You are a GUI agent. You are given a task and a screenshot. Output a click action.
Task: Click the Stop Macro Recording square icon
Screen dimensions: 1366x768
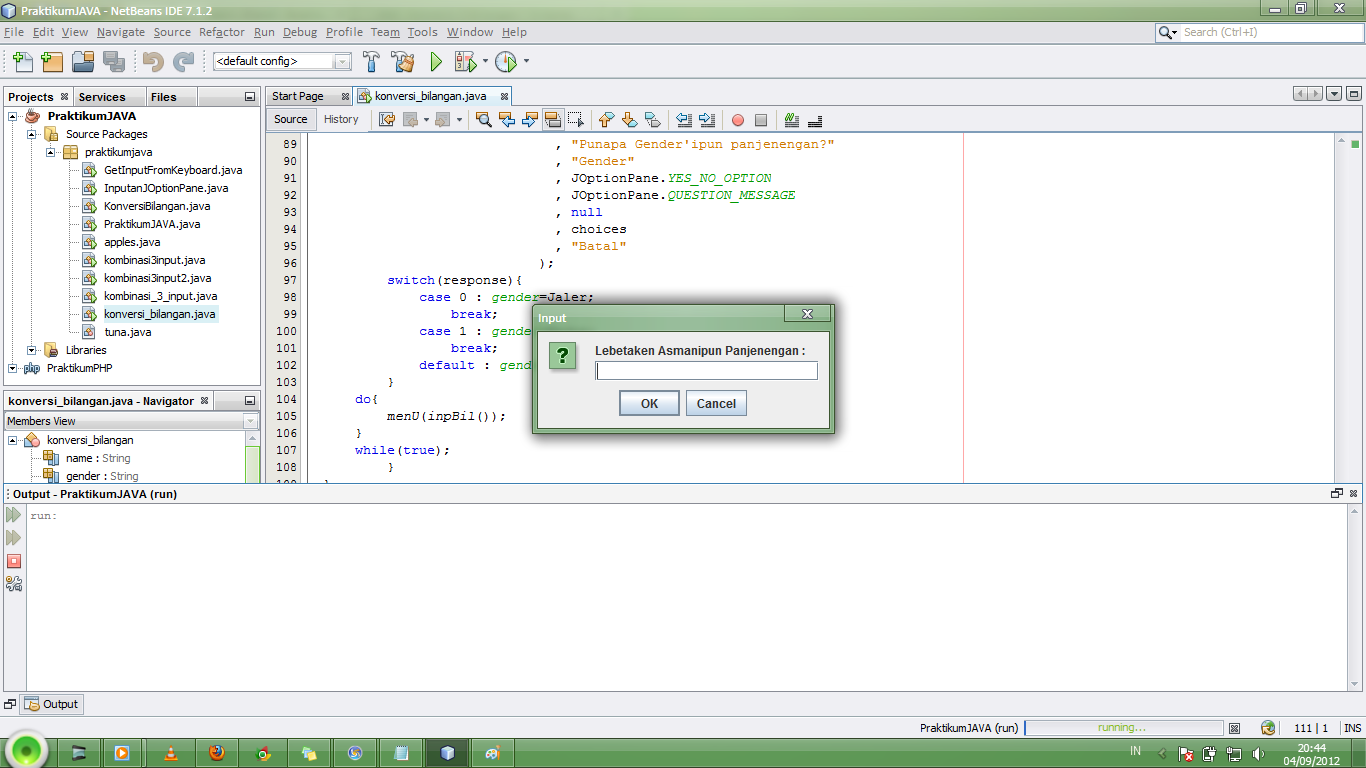point(761,120)
